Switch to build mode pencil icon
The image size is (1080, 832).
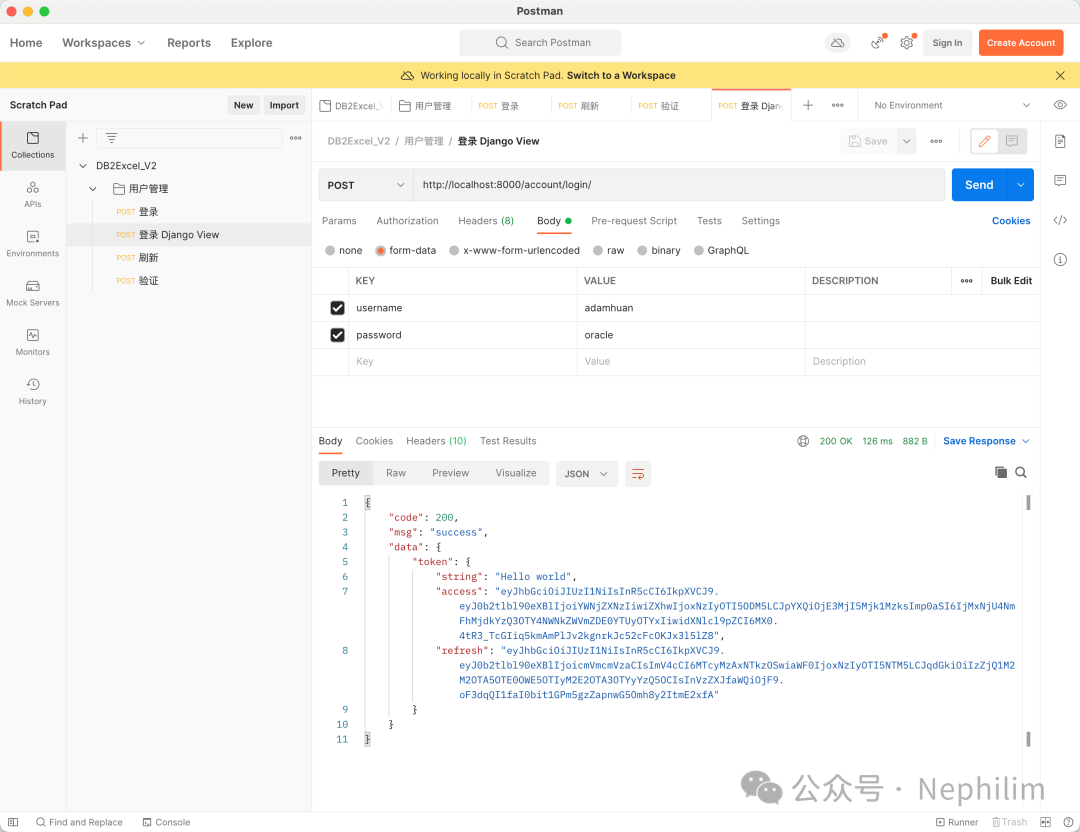pos(984,141)
